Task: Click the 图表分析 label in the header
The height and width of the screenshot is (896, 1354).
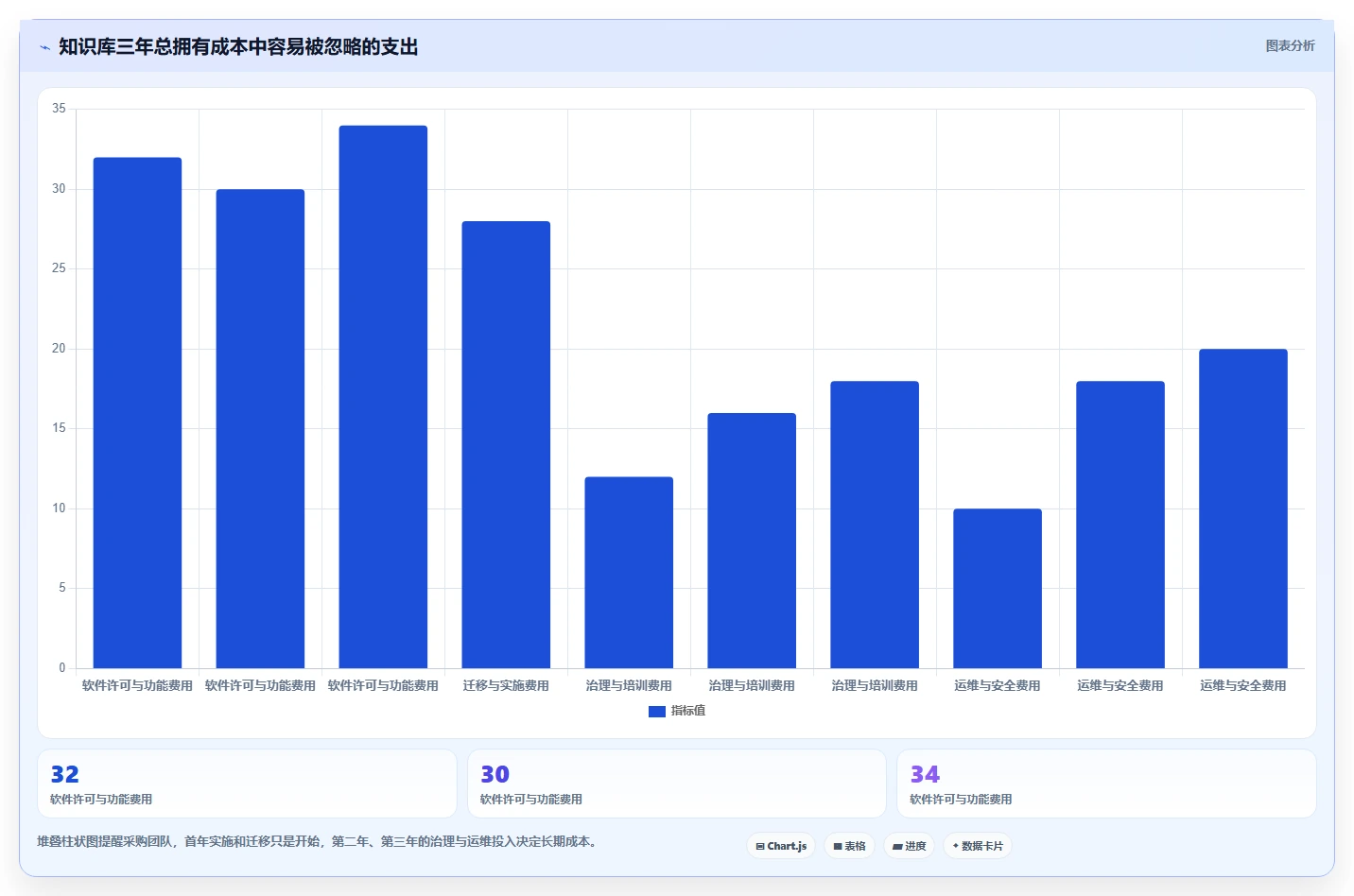Action: pos(1290,45)
